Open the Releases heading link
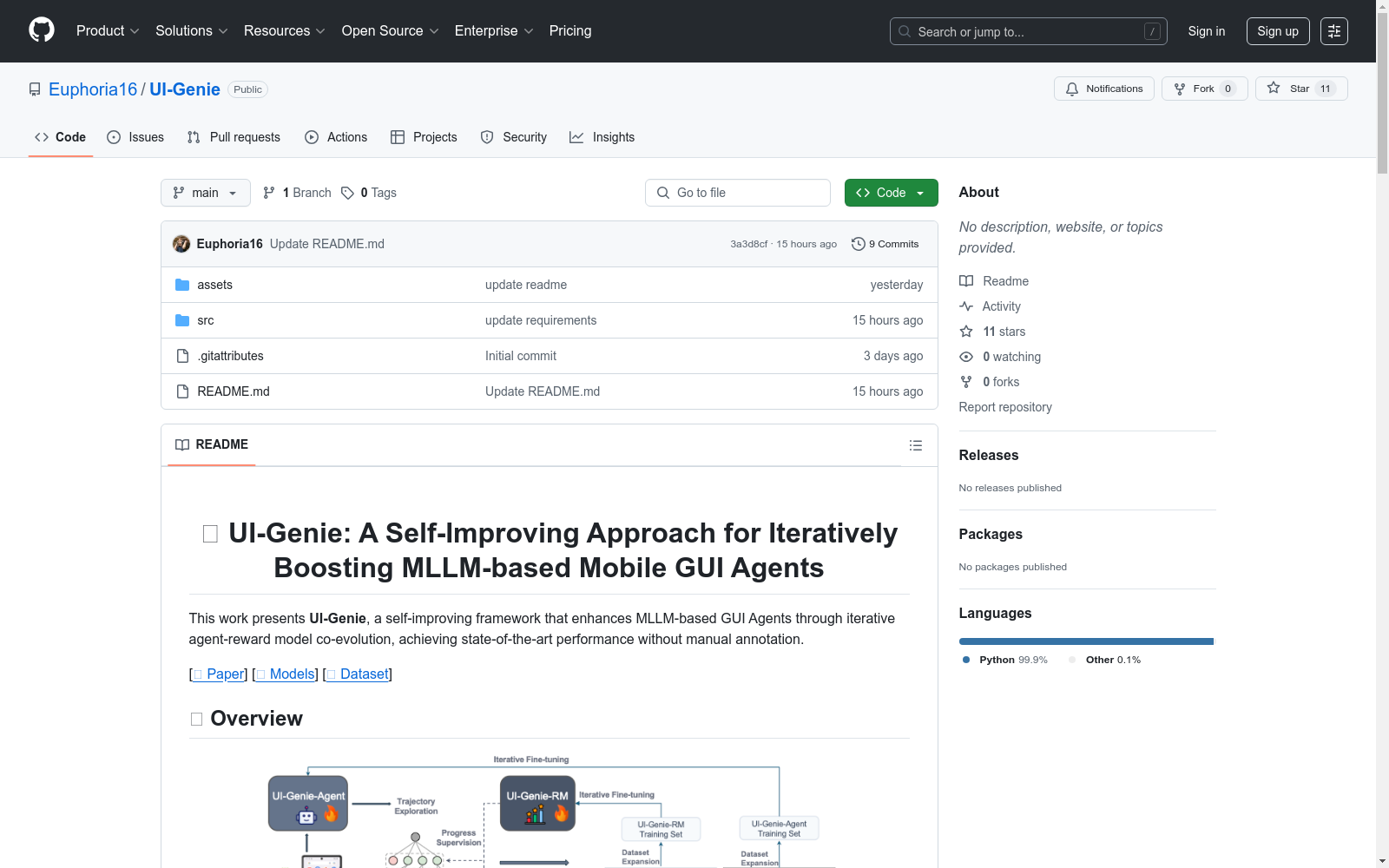This screenshot has width=1389, height=868. (x=989, y=455)
